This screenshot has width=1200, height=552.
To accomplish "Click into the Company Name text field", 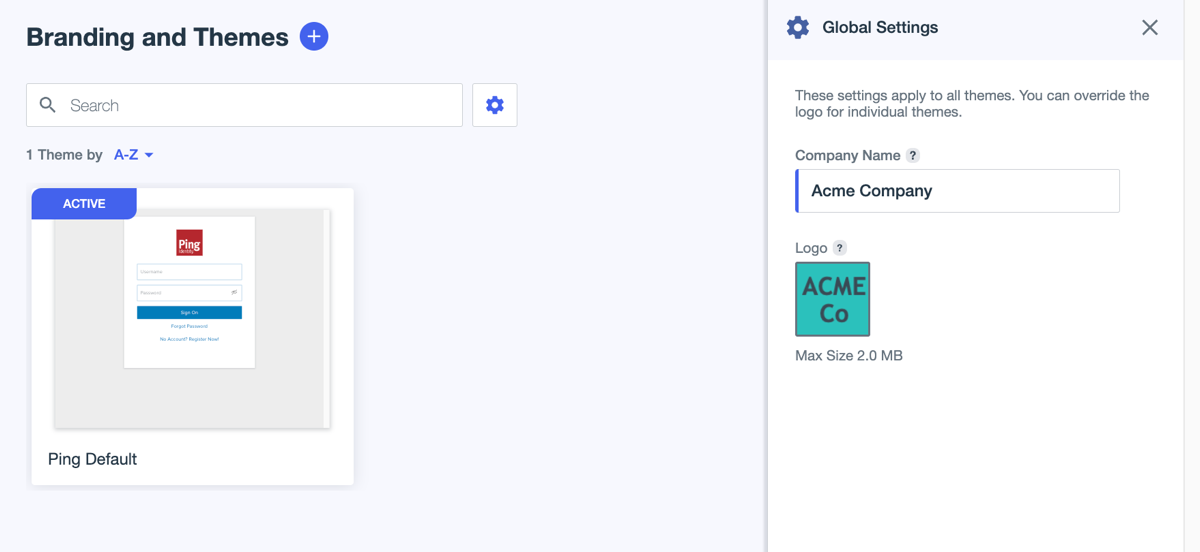I will 958,191.
